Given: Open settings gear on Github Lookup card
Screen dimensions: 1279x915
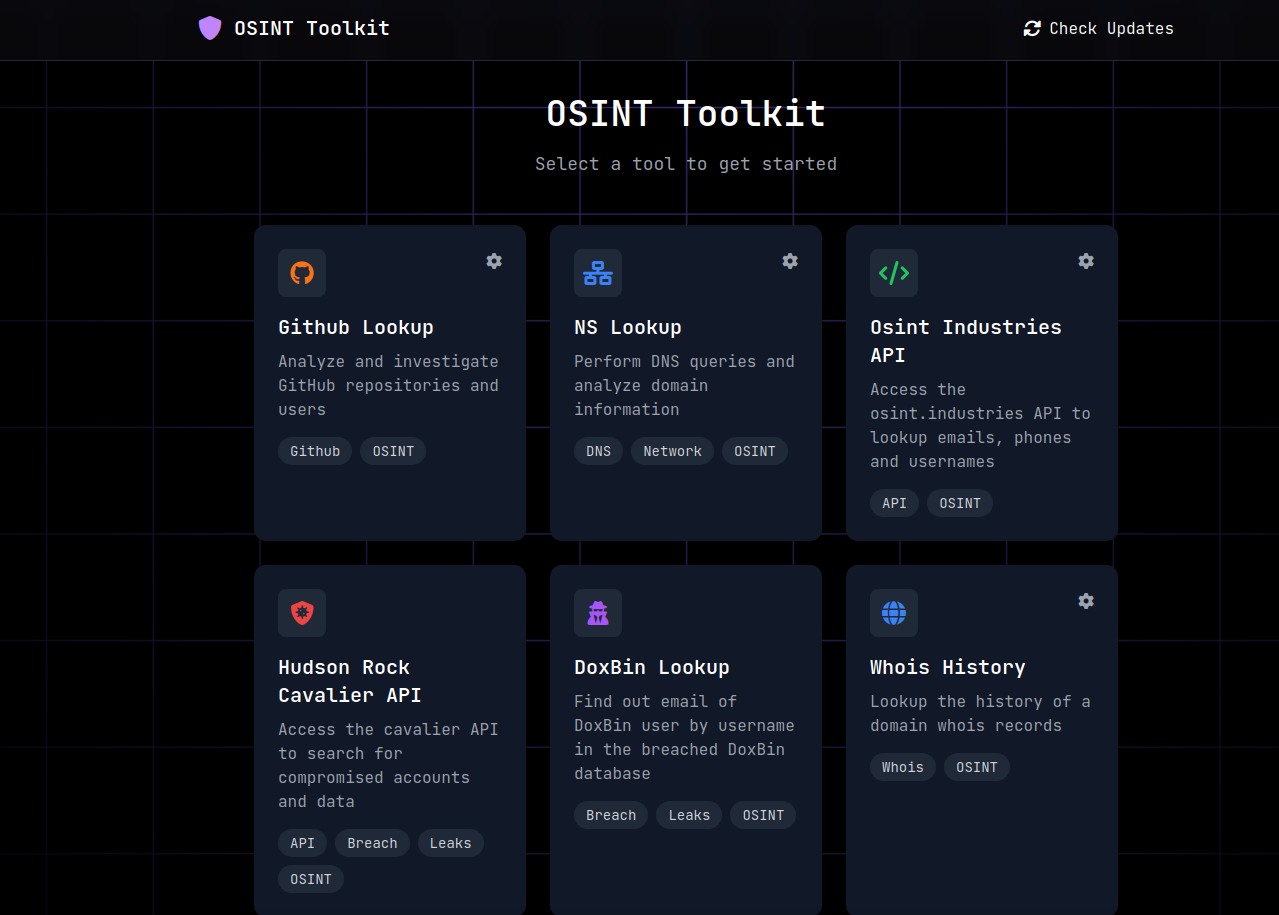Looking at the screenshot, I should [494, 261].
